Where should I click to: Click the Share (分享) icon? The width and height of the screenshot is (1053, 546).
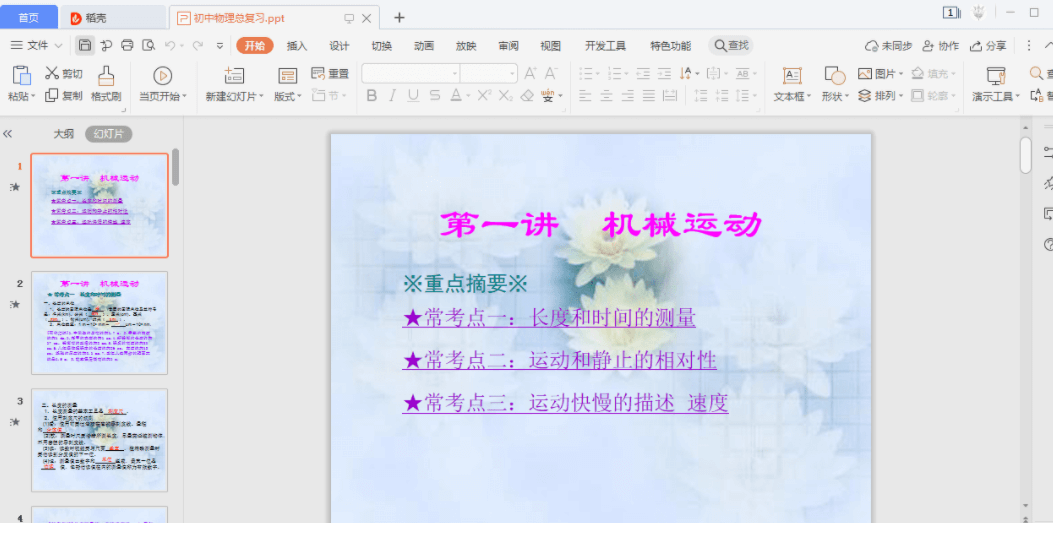pyautogui.click(x=976, y=46)
